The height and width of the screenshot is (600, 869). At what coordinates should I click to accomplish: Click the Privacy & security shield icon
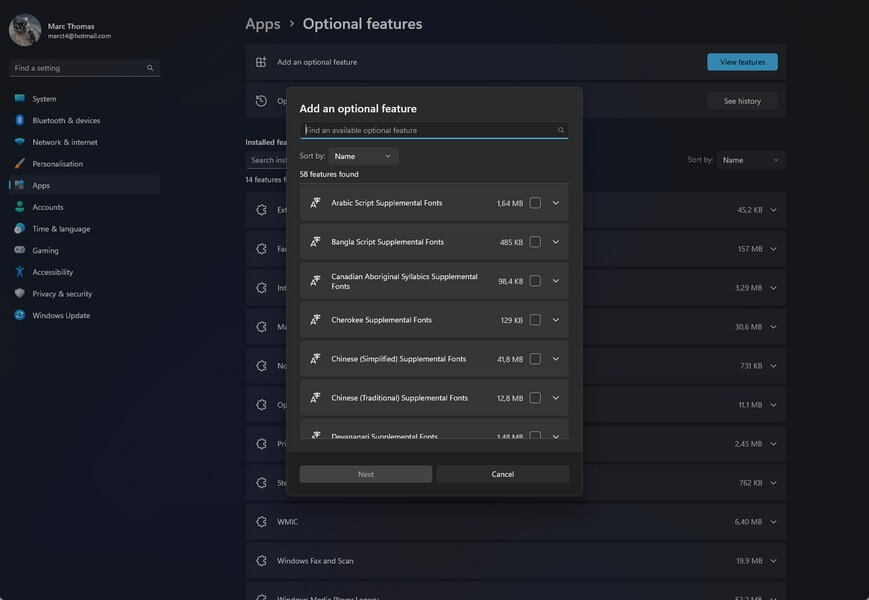19,293
